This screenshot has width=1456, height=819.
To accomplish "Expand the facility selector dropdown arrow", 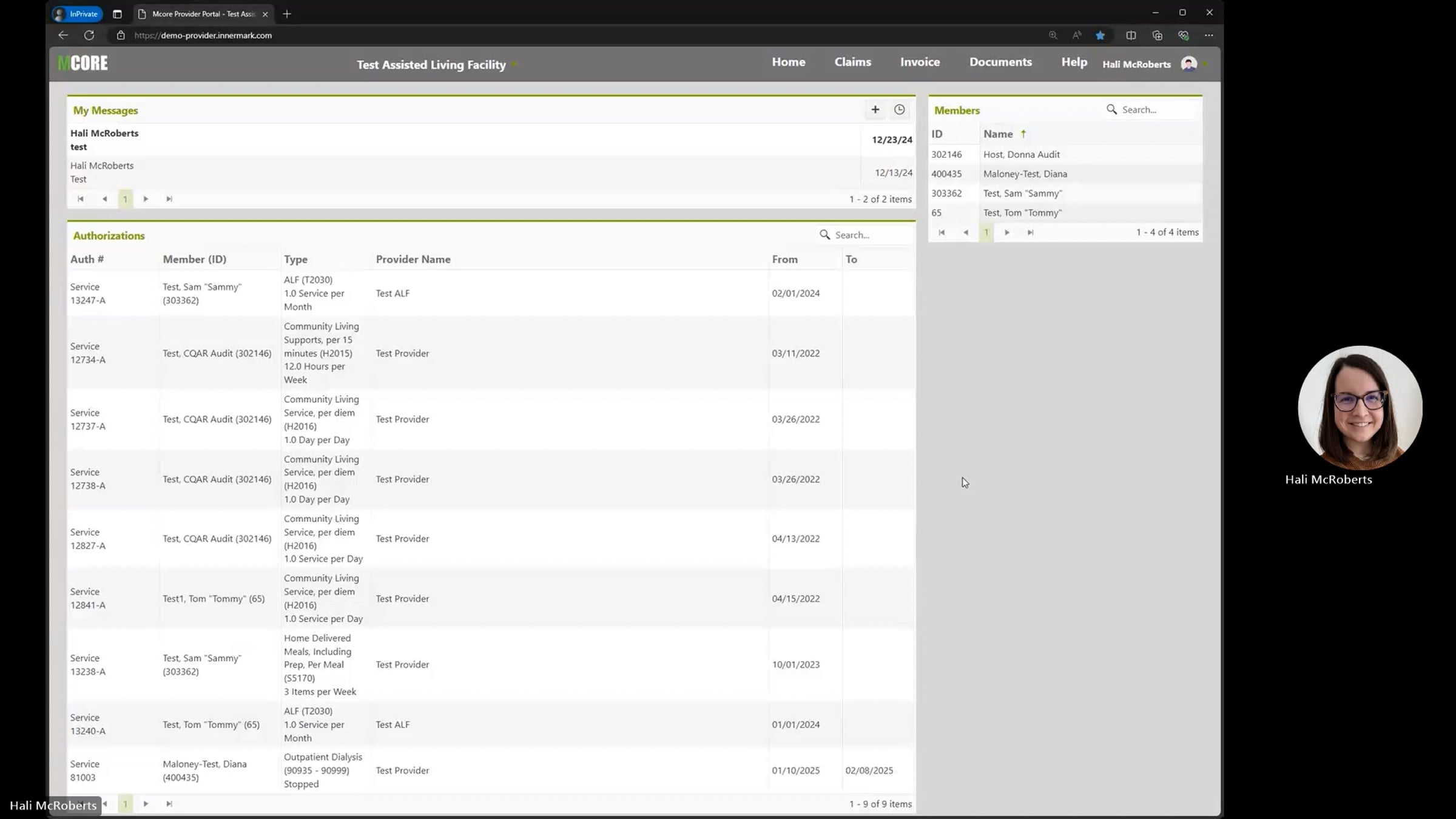I will tap(514, 64).
